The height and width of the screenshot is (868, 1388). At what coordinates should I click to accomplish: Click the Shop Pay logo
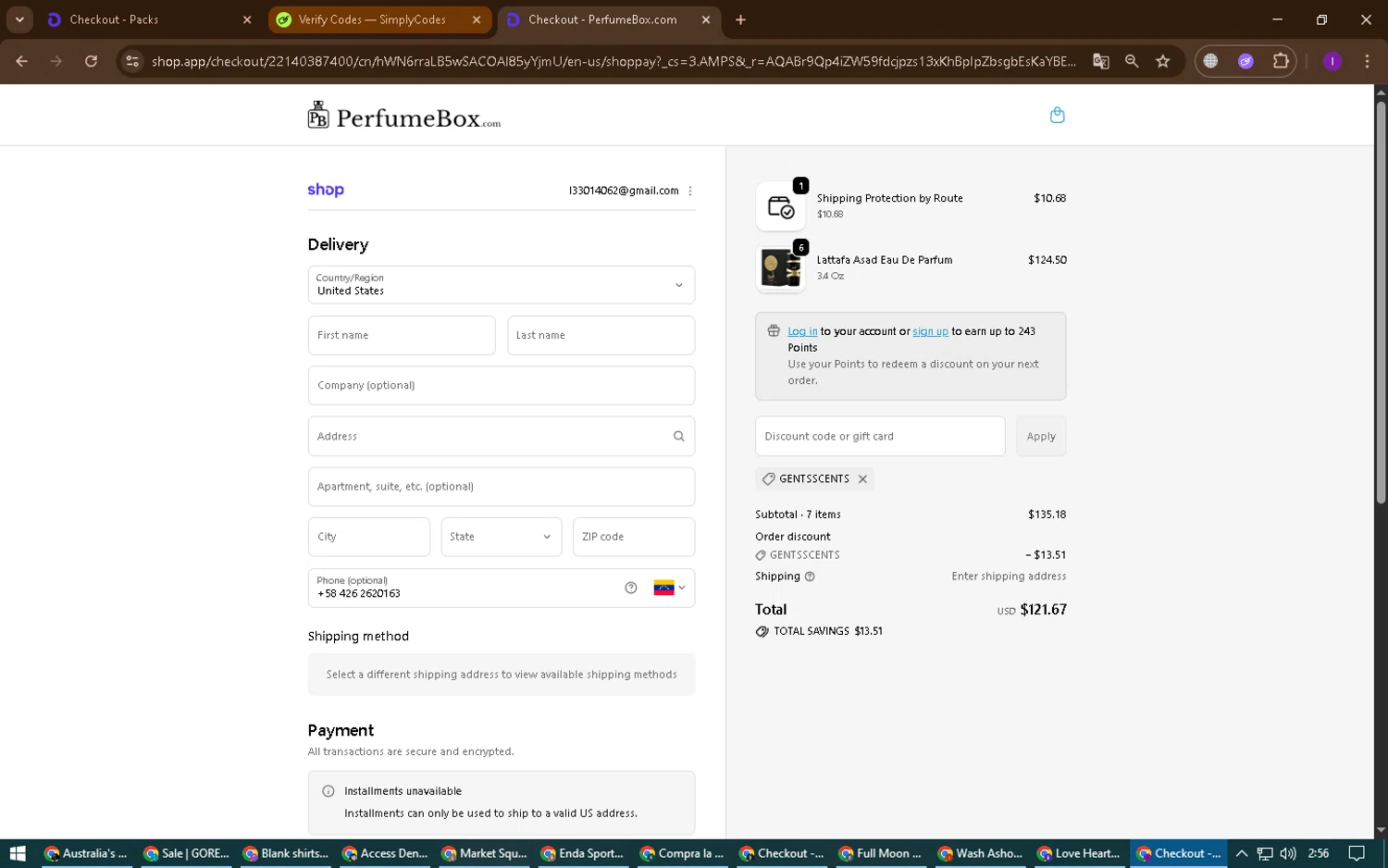click(x=326, y=190)
